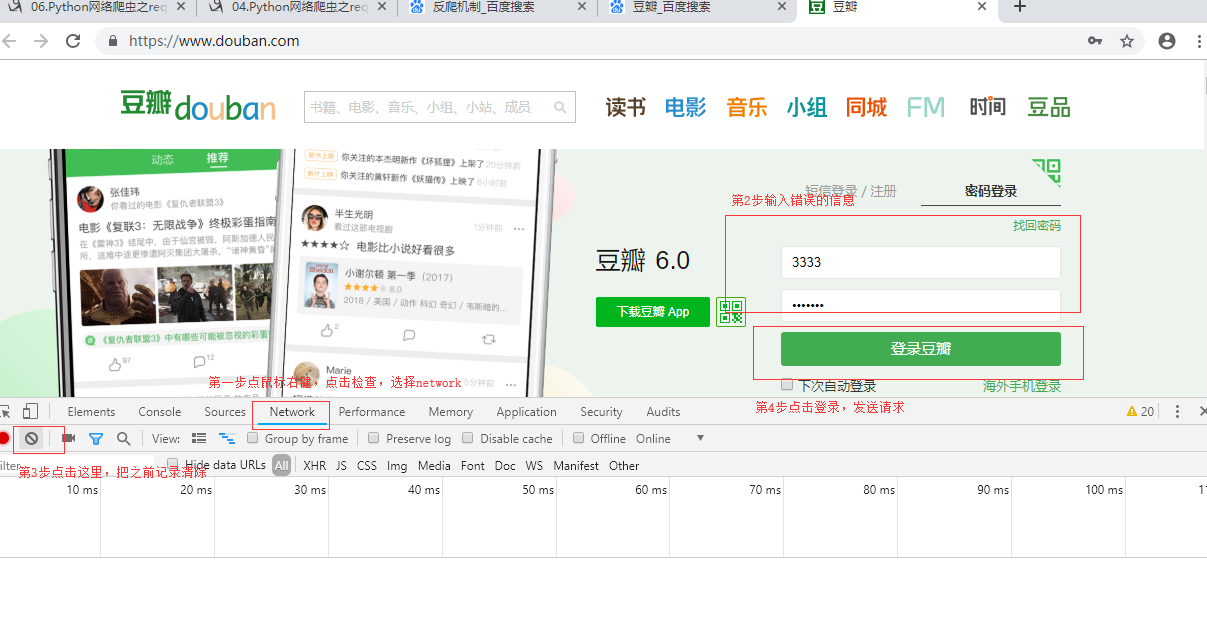Image resolution: width=1207 pixels, height=624 pixels.
Task: Filter requests by JS type
Action: pos(341,465)
